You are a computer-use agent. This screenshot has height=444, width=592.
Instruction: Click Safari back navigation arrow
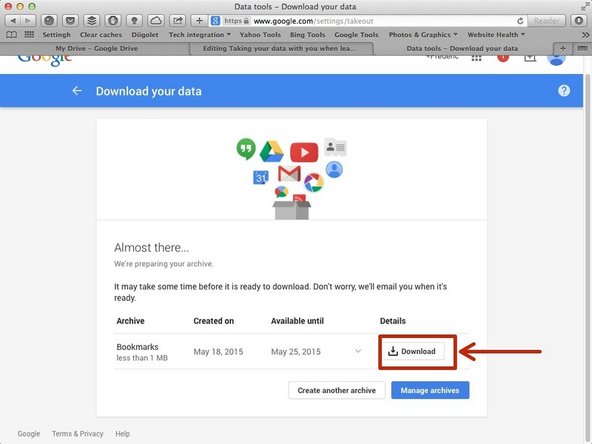[x=13, y=21]
